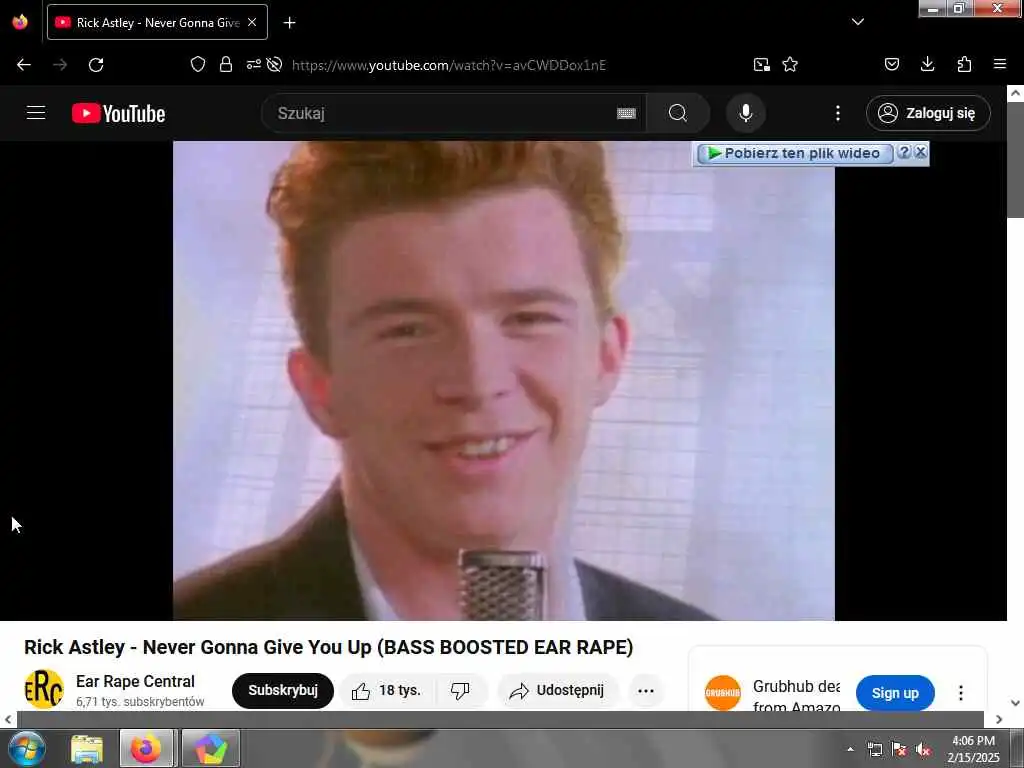Open the Windows Start menu orb
The height and width of the screenshot is (768, 1024).
click(x=26, y=748)
